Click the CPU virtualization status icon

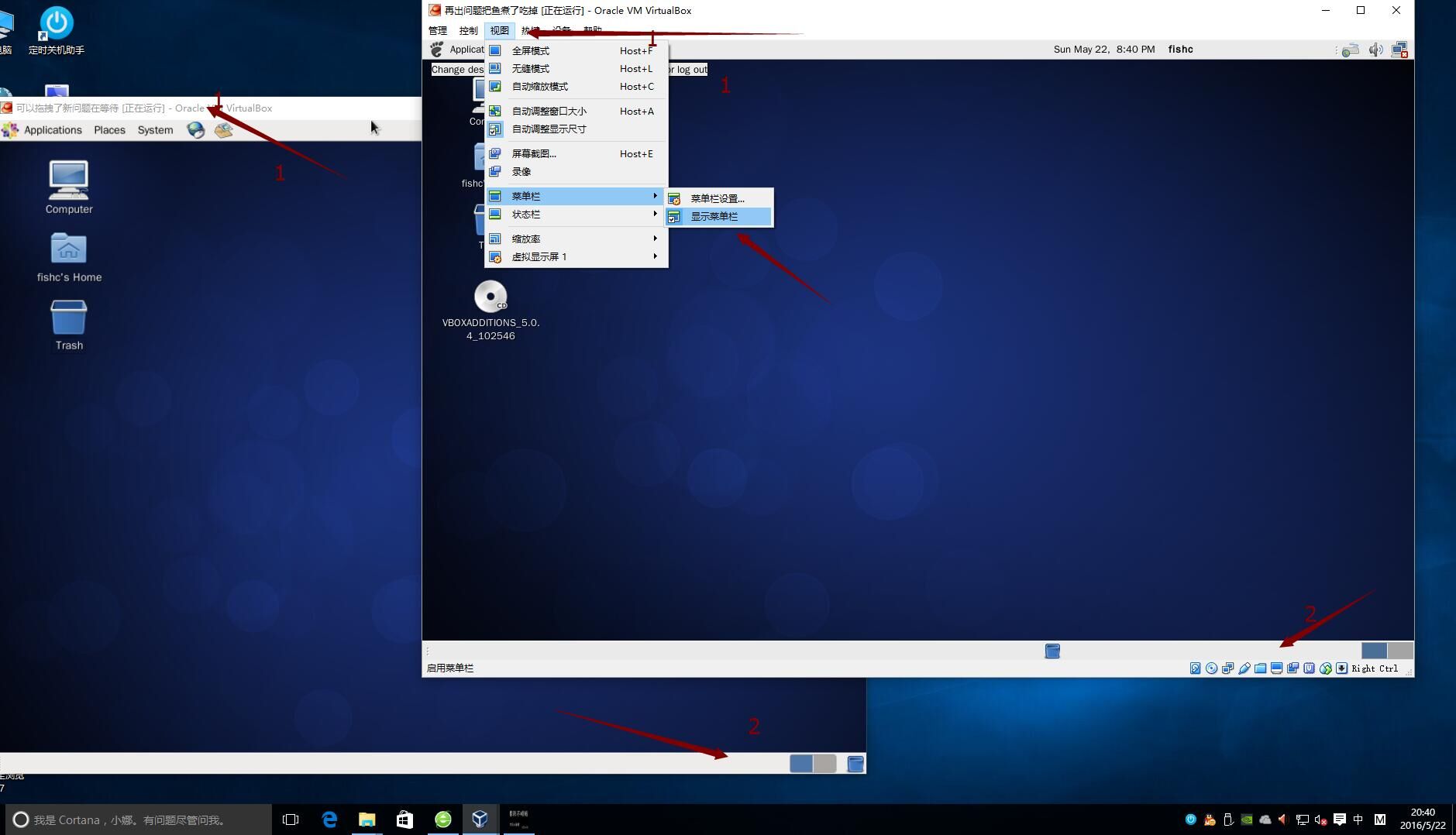(x=1309, y=668)
